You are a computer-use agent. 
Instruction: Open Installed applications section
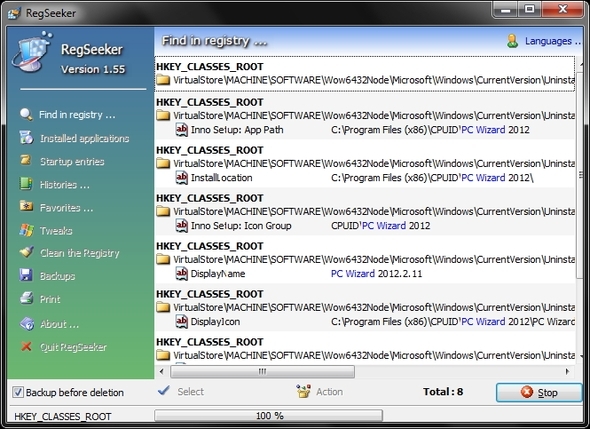(85, 138)
